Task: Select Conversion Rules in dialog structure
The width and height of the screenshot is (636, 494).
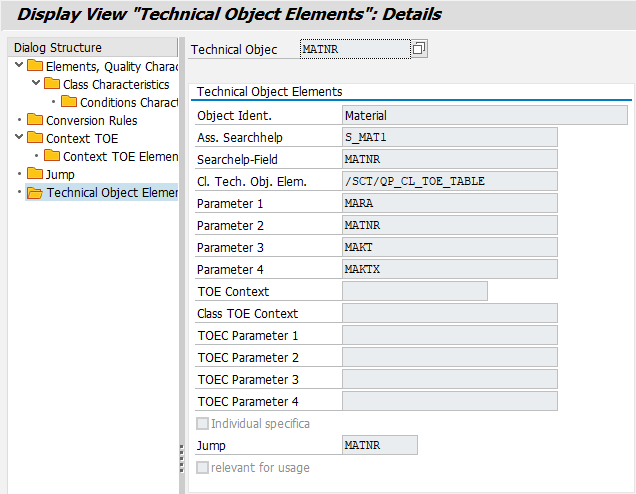Action: 91,121
